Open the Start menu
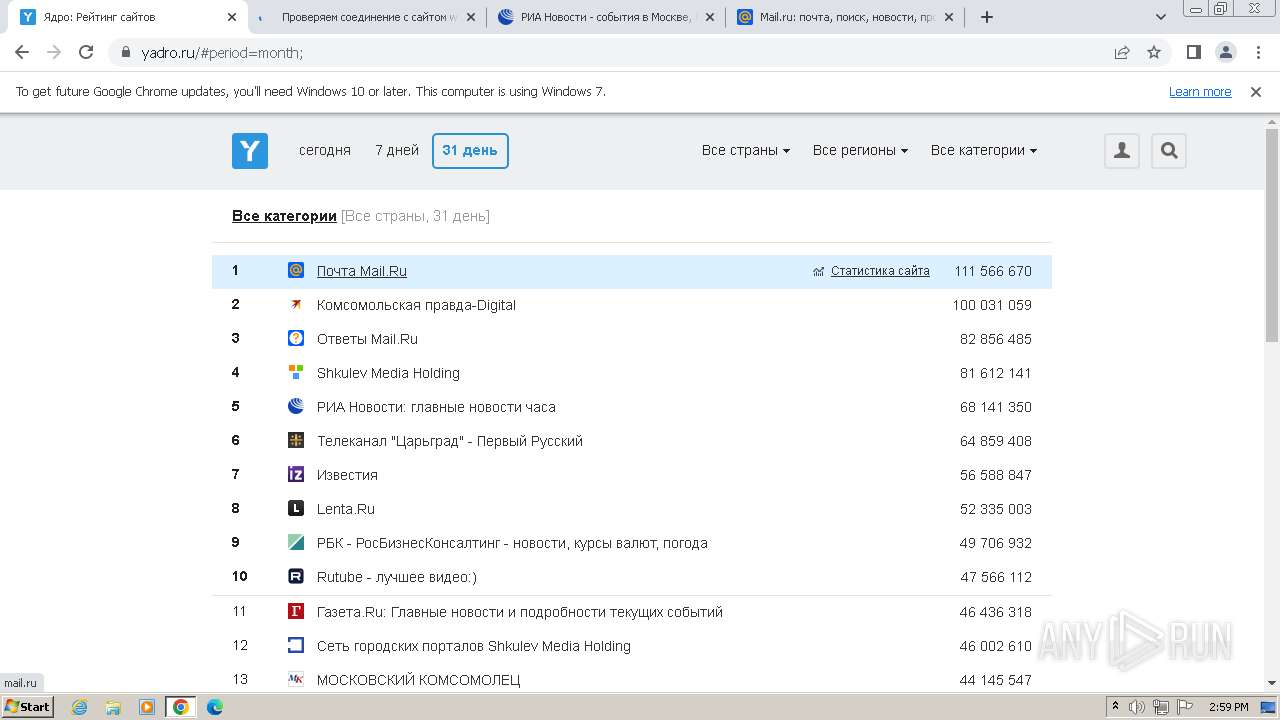Image resolution: width=1280 pixels, height=720 pixels. click(27, 707)
